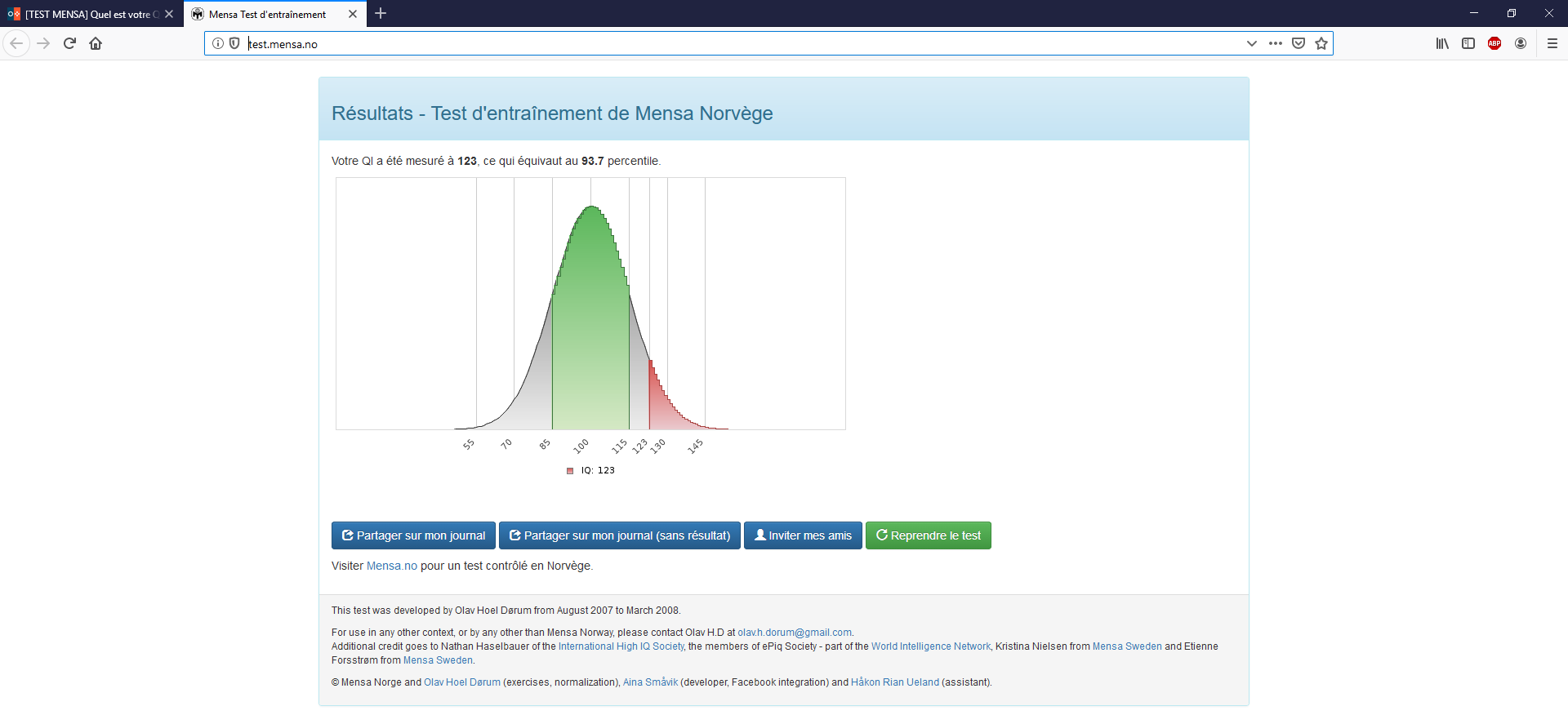Click the test.mensa.no address field
This screenshot has width=1568, height=724.
point(735,44)
